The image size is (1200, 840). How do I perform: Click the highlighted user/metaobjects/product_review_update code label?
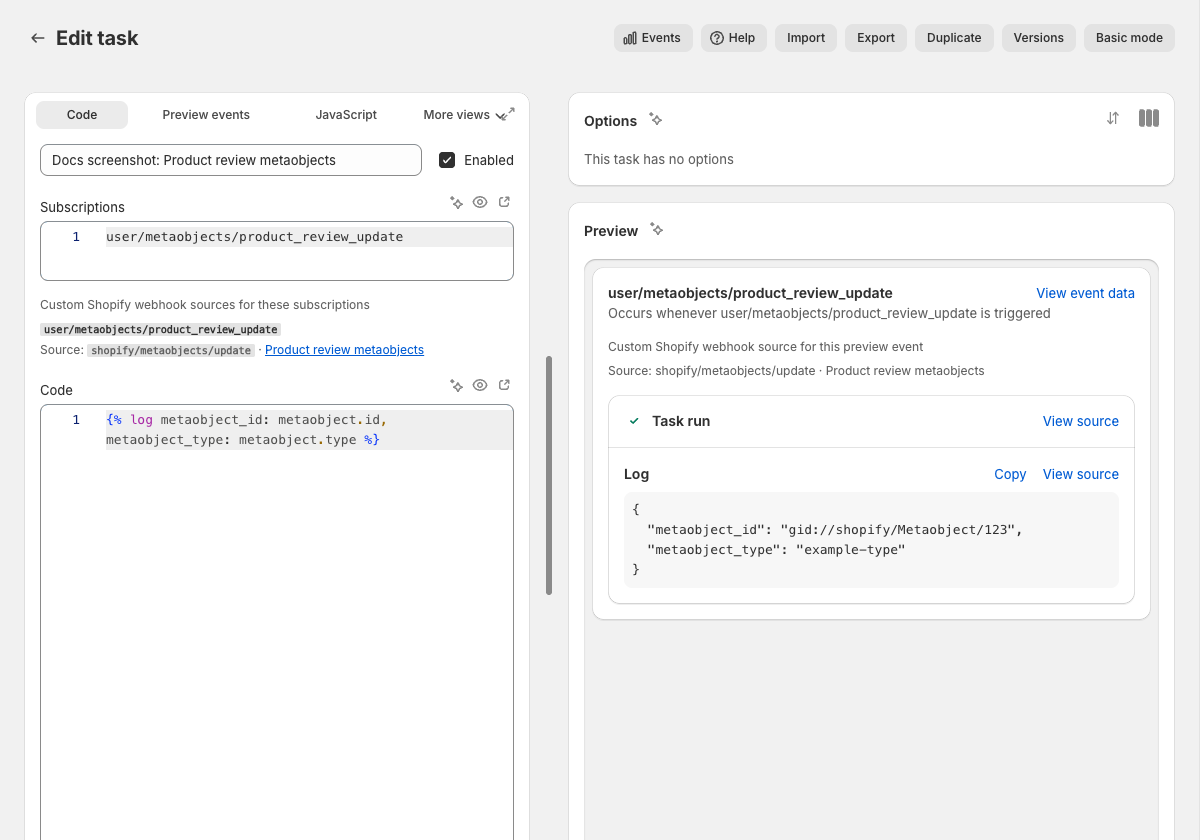coord(161,329)
